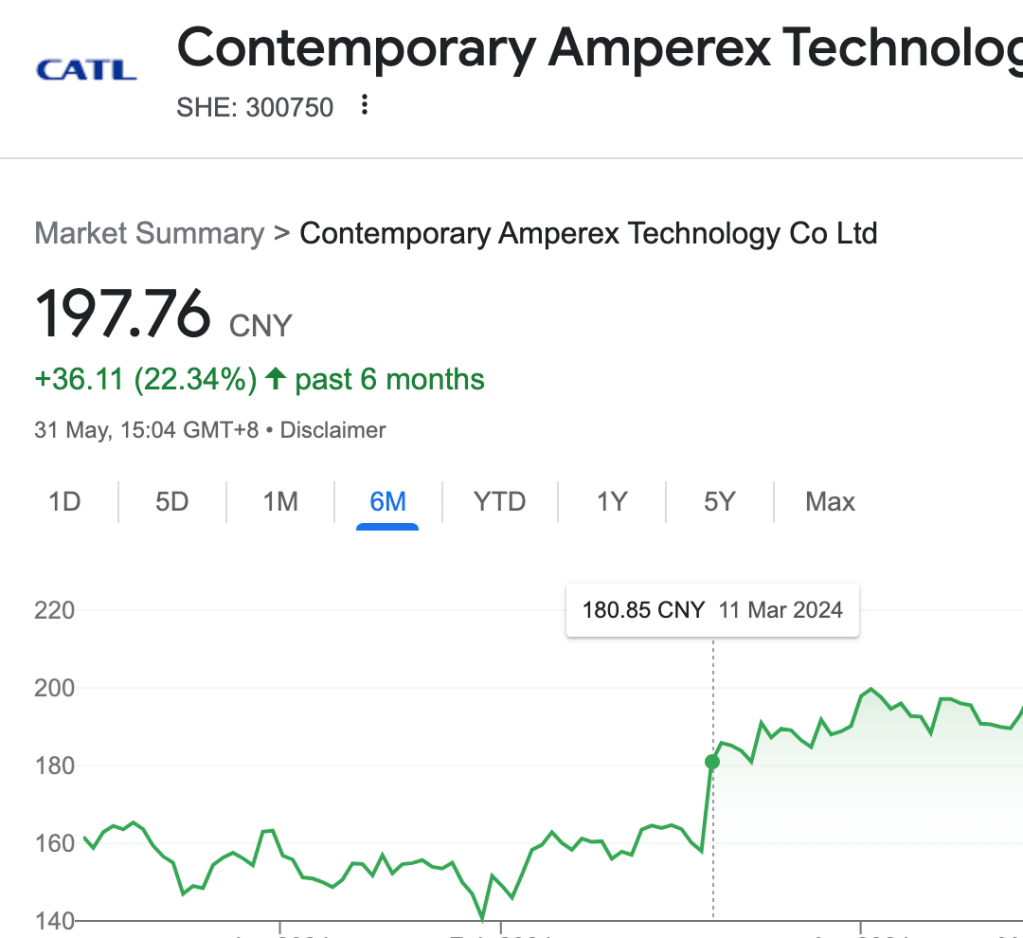Switch to the 1D chart range
The width and height of the screenshot is (1023, 938).
[65, 501]
